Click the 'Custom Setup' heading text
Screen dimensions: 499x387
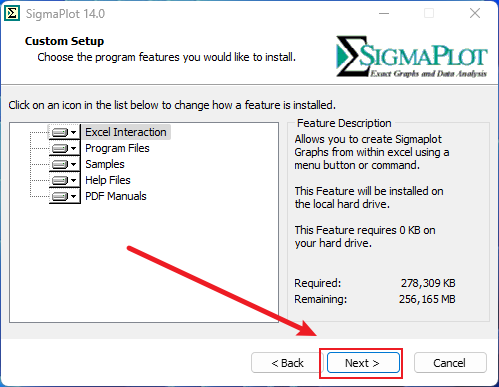[x=64, y=41]
